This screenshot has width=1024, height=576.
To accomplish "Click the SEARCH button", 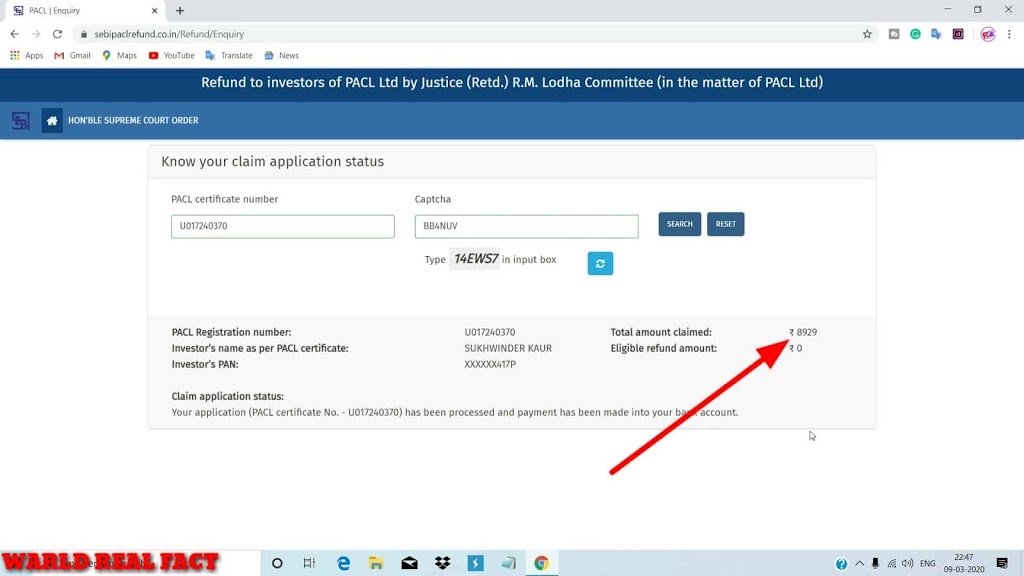I will pos(679,224).
